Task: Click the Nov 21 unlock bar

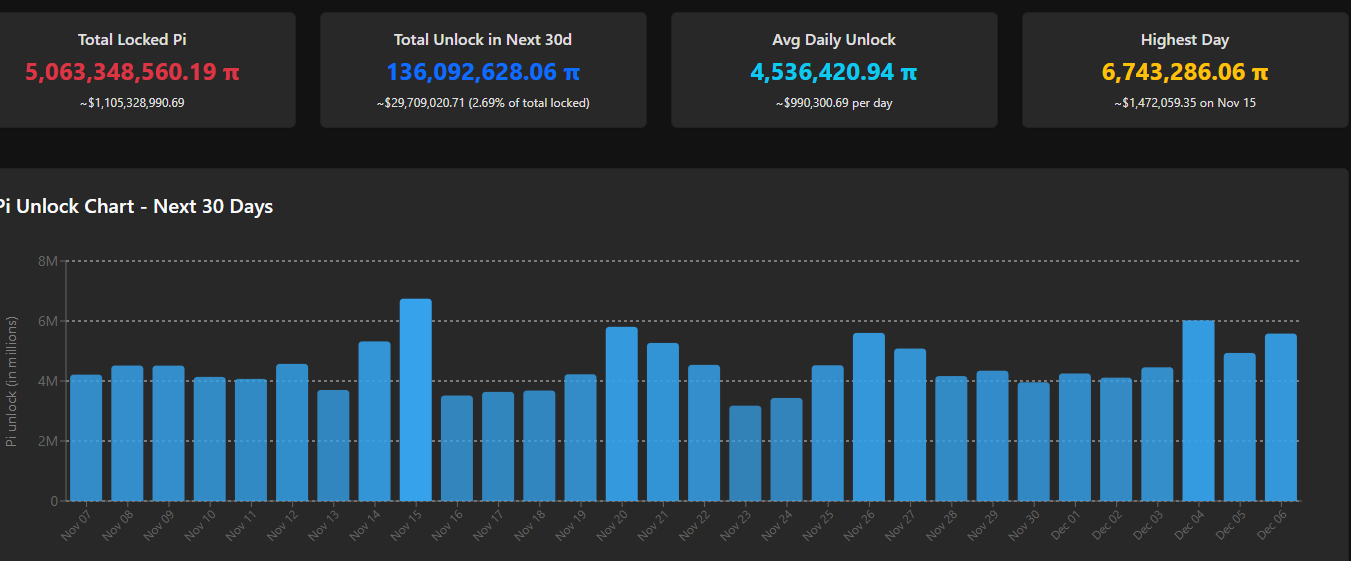Action: [x=662, y=422]
